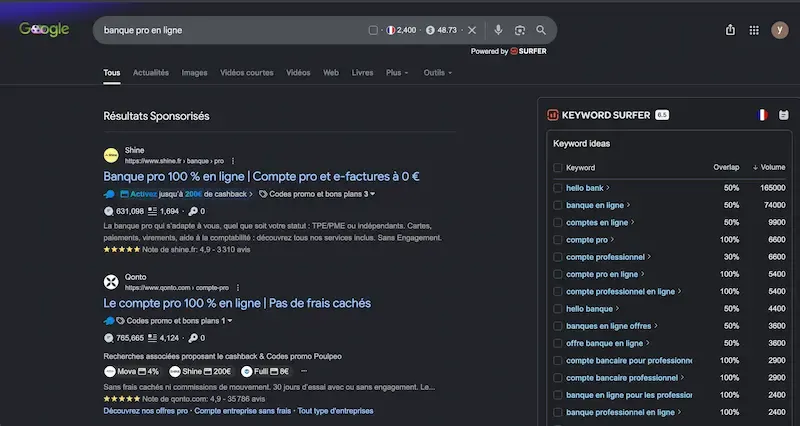Check the 'hello bank' keyword checkbox
Screen dimensions: 800x426
click(558, 188)
